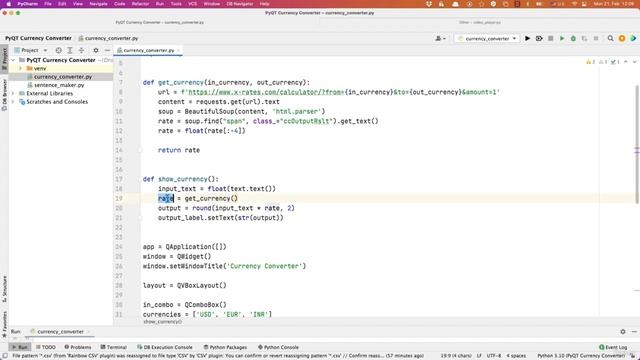Open Search Everywhere magnifier icon
Screen dimensions: 640x360
pyautogui.click(x=610, y=38)
